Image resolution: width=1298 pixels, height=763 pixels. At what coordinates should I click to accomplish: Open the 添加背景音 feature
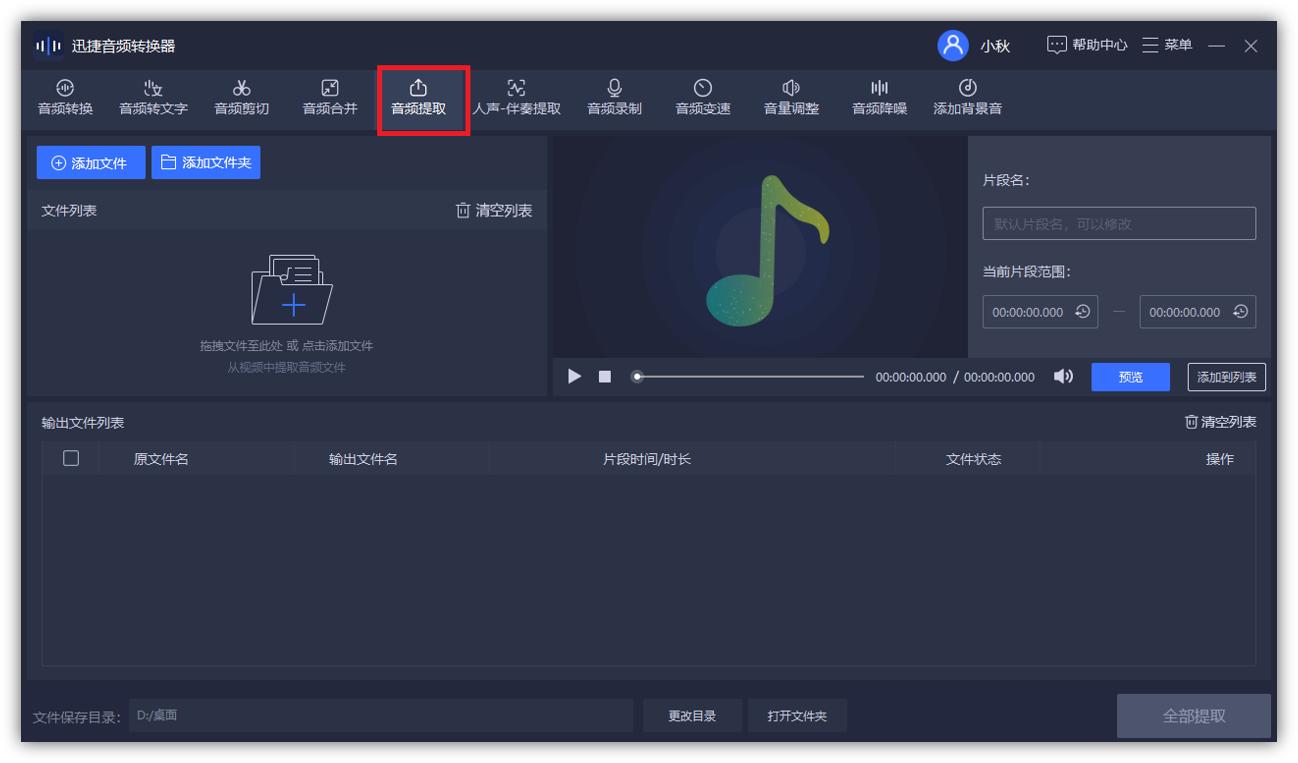click(x=966, y=97)
